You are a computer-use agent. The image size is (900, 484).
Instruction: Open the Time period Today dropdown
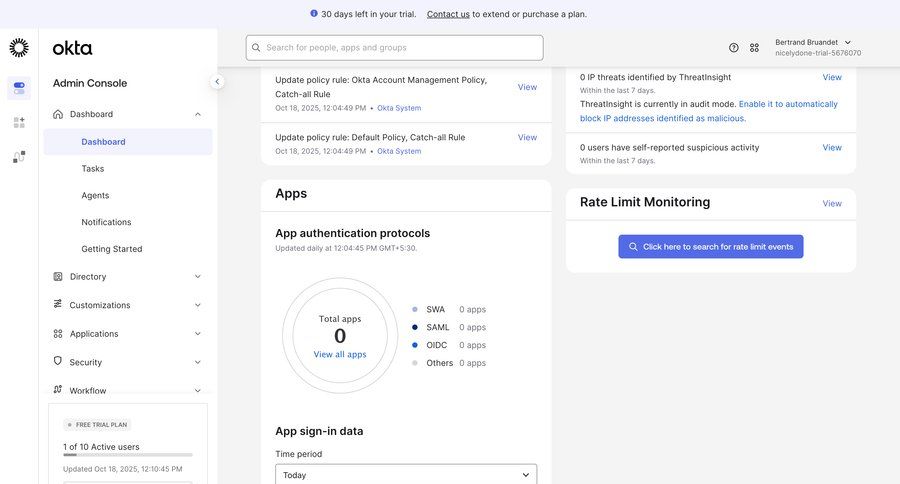(x=406, y=474)
